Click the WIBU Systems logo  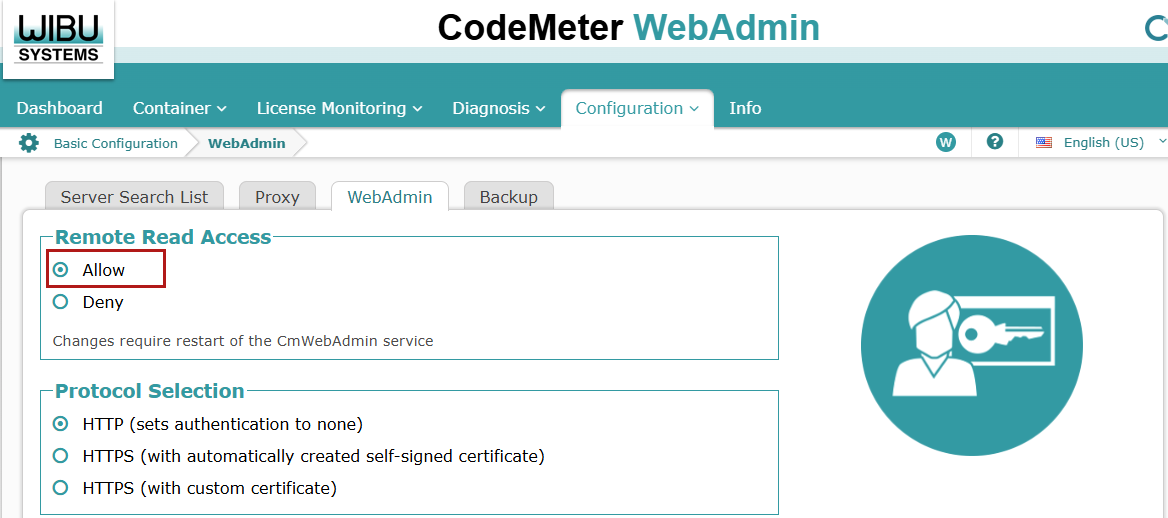[58, 40]
